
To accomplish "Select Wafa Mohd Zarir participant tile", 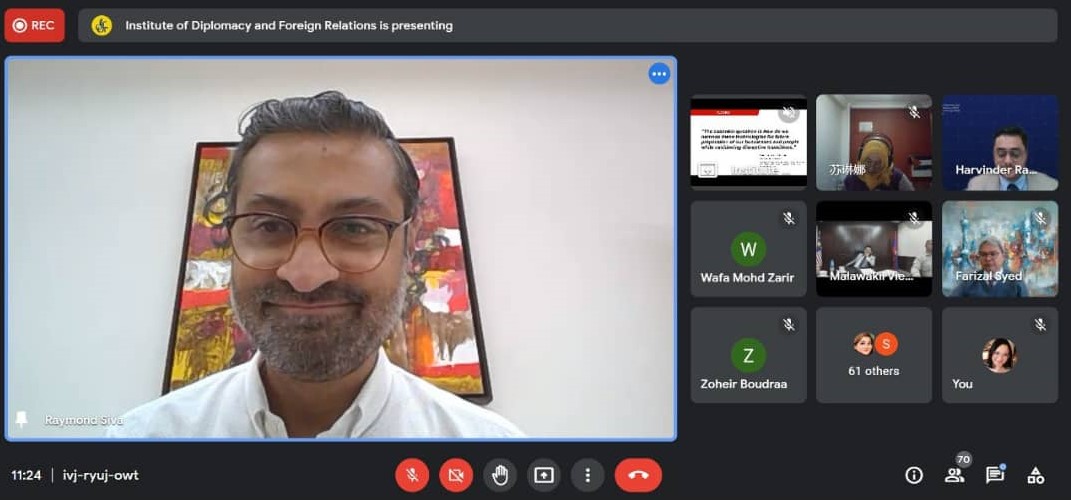I will tap(748, 249).
